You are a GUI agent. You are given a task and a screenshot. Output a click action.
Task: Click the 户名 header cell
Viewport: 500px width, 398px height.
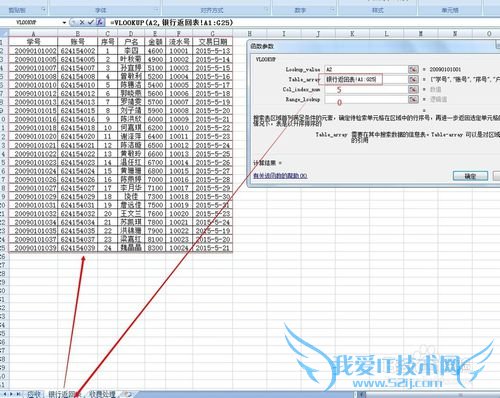131,42
